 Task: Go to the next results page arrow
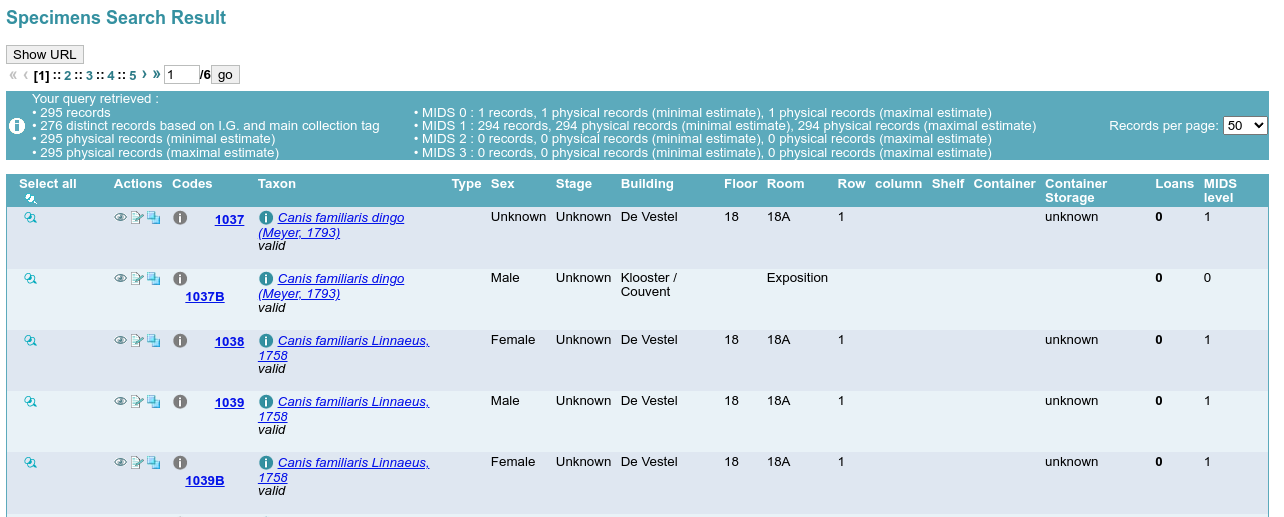click(x=144, y=74)
